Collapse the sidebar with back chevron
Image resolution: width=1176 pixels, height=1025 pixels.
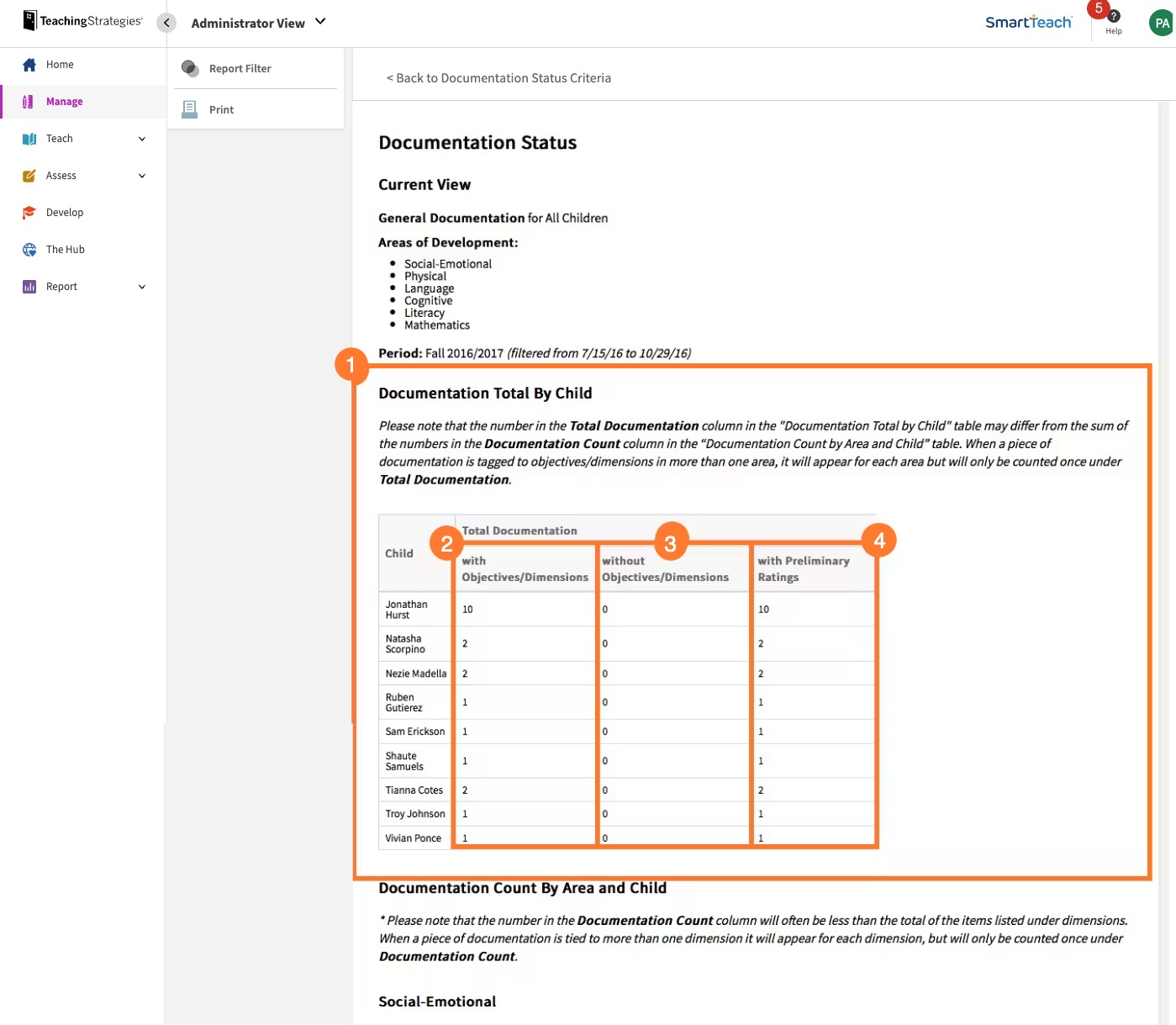tap(166, 23)
